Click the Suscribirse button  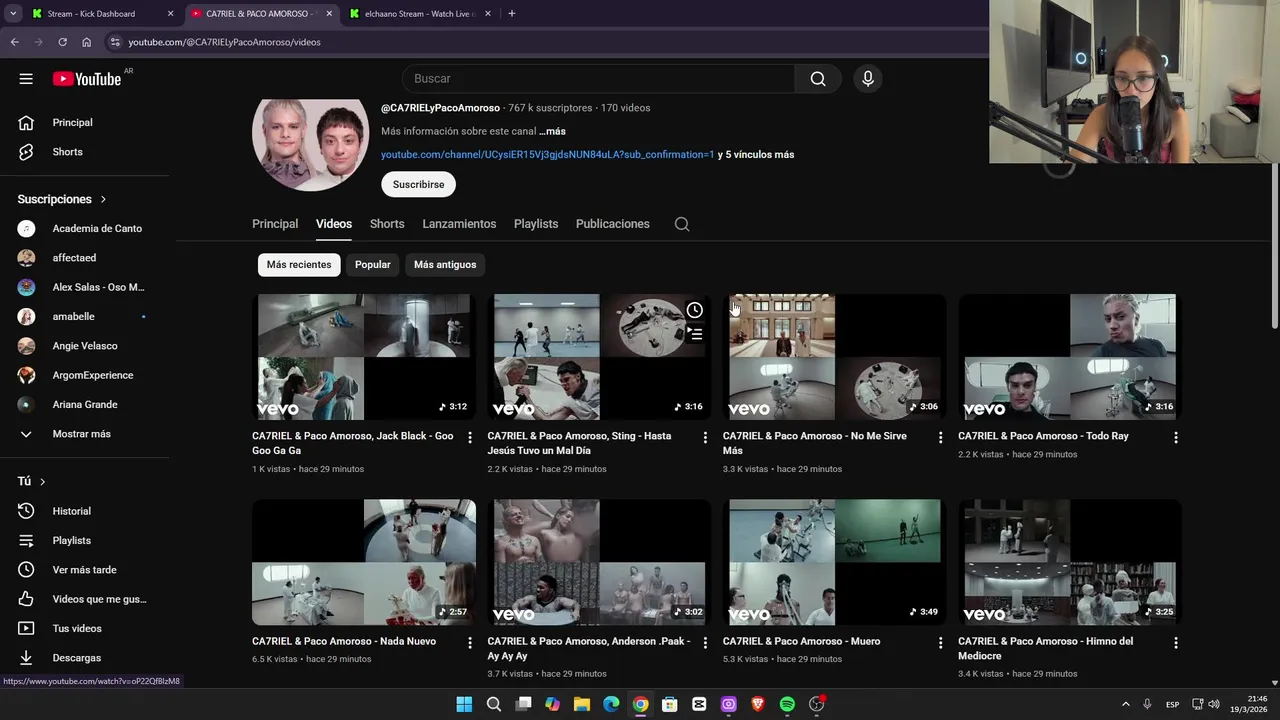[x=418, y=184]
